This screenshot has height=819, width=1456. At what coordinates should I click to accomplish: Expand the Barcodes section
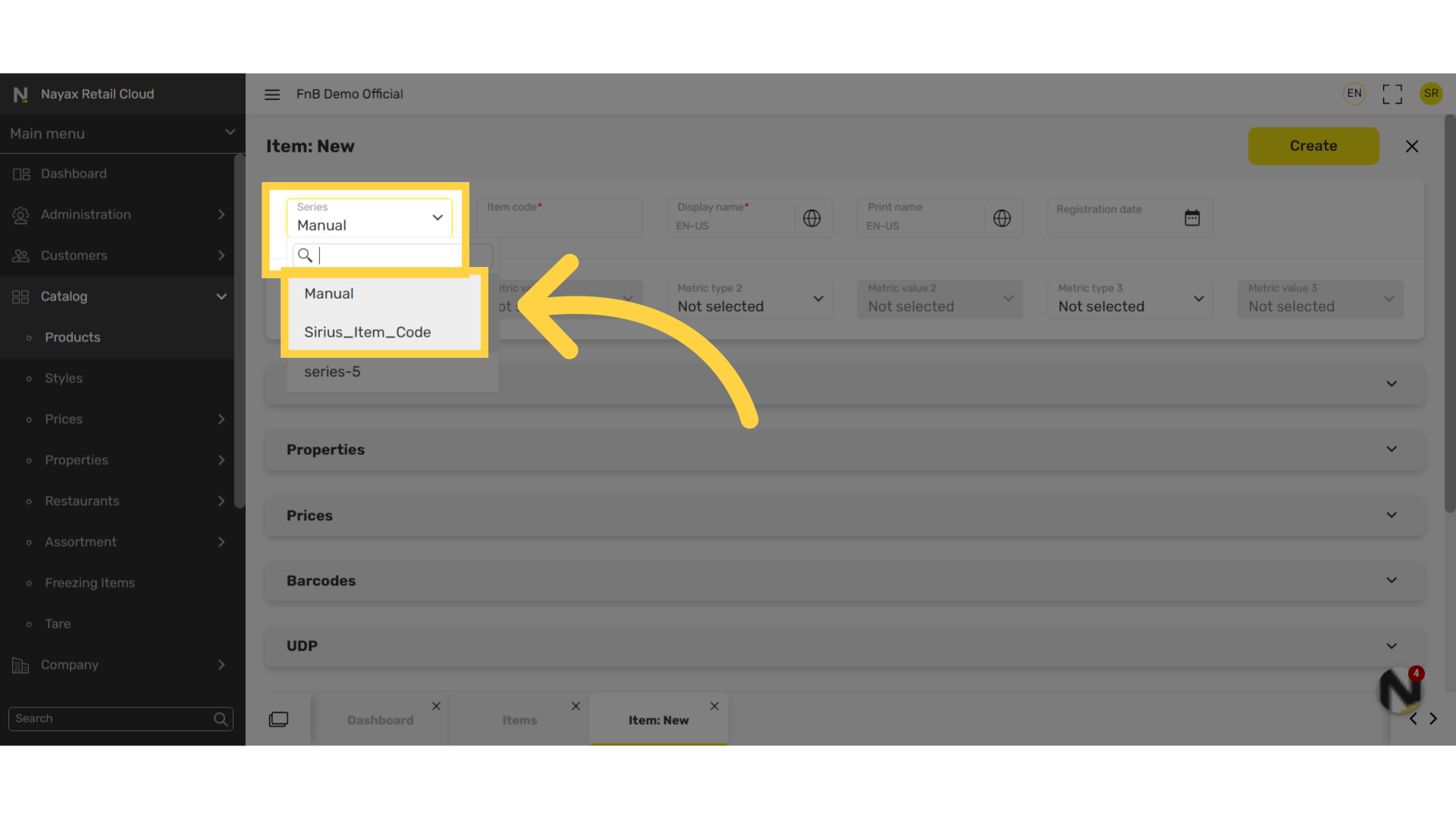844,581
